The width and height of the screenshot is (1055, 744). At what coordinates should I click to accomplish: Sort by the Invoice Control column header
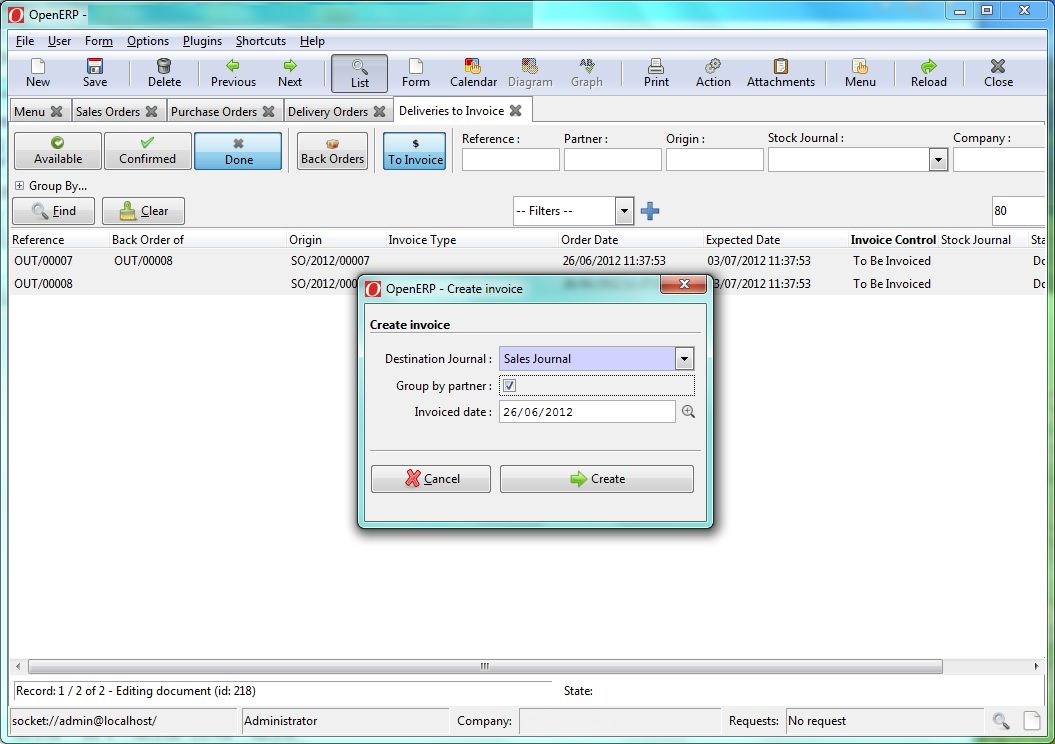click(x=893, y=240)
